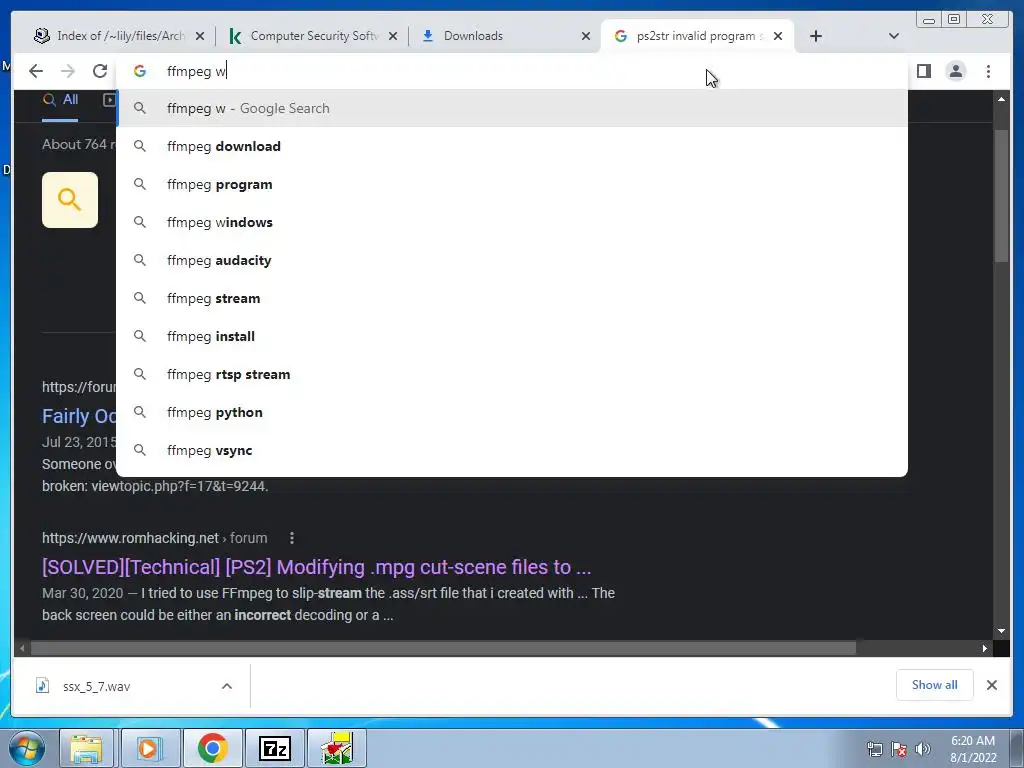1024x768 pixels.
Task: Open the '[SOLVED][Technical] [PS2] Modifying .mpg' result
Action: click(316, 567)
